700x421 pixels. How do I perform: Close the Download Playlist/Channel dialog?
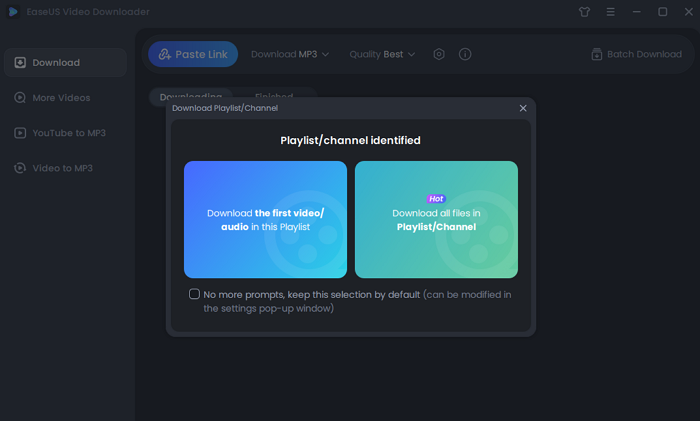523,108
